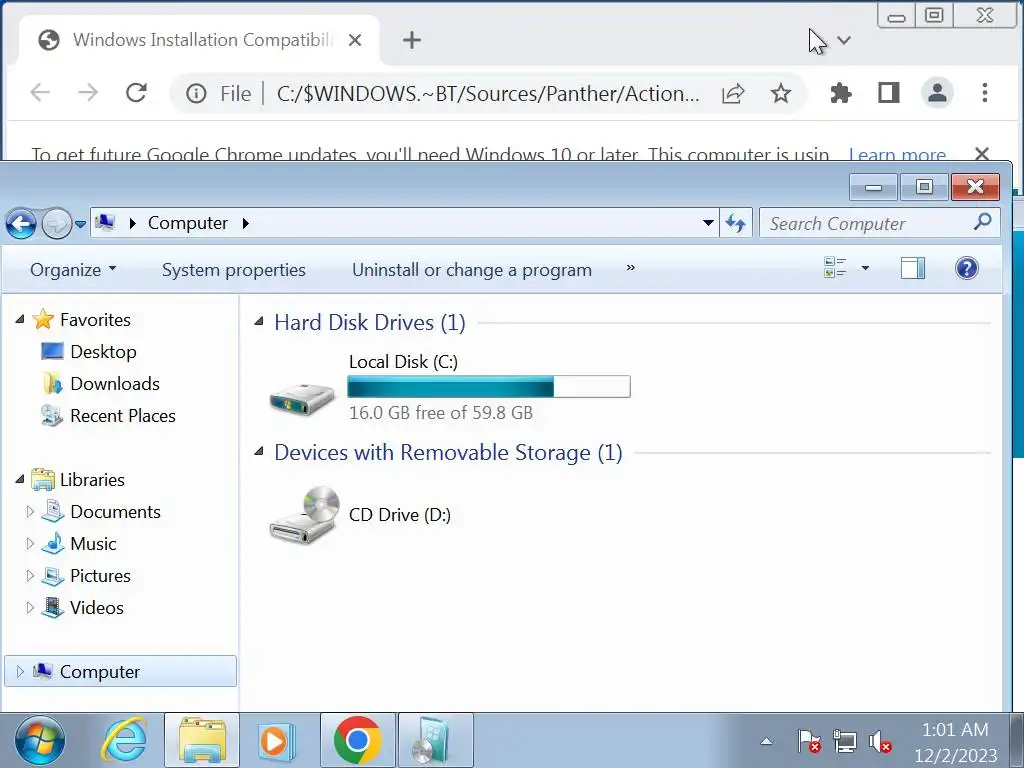Click Explorer's refresh button
Screen dimensions: 1024x768
coord(736,223)
